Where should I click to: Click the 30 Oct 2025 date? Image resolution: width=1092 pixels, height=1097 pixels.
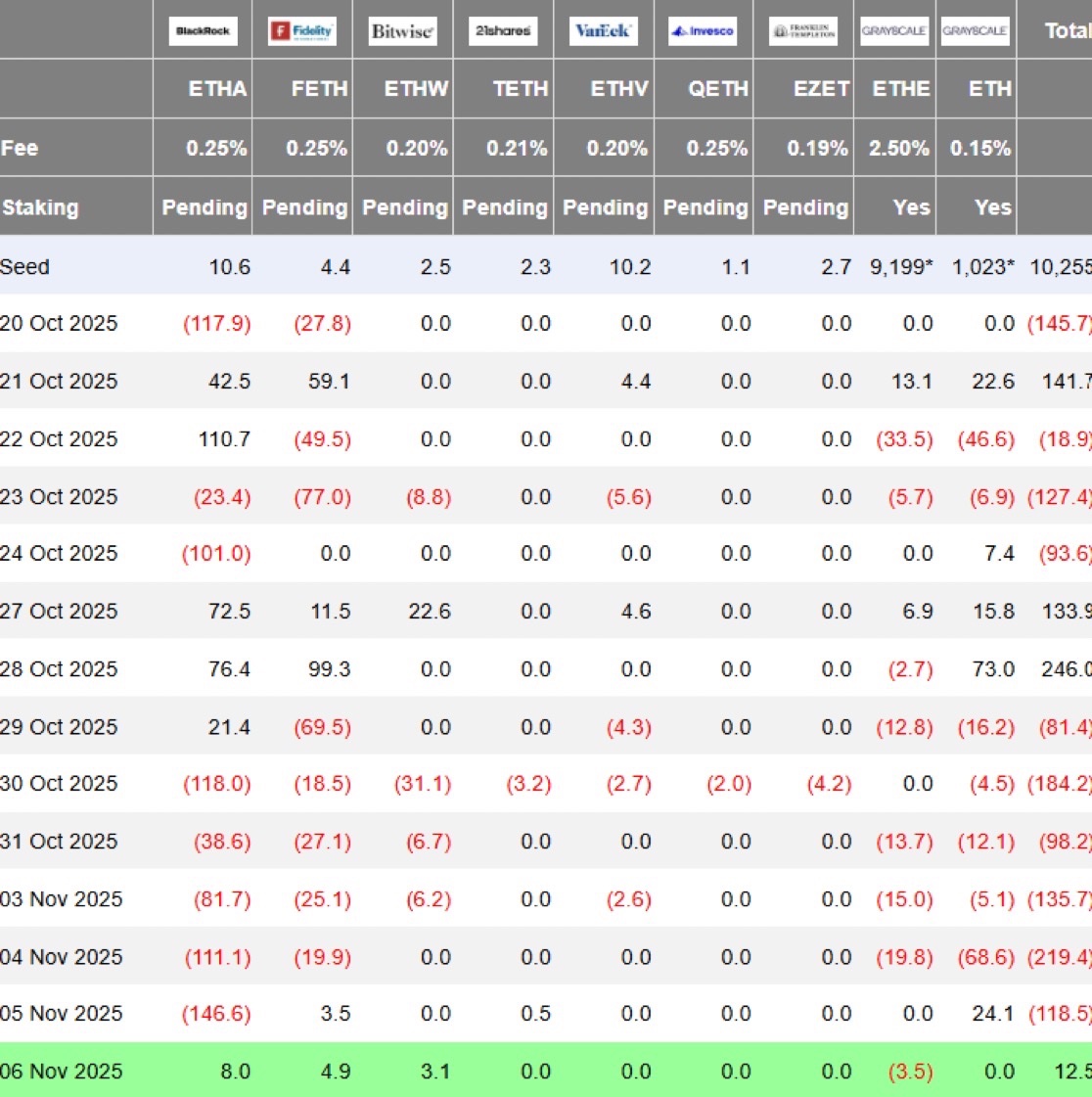[59, 784]
